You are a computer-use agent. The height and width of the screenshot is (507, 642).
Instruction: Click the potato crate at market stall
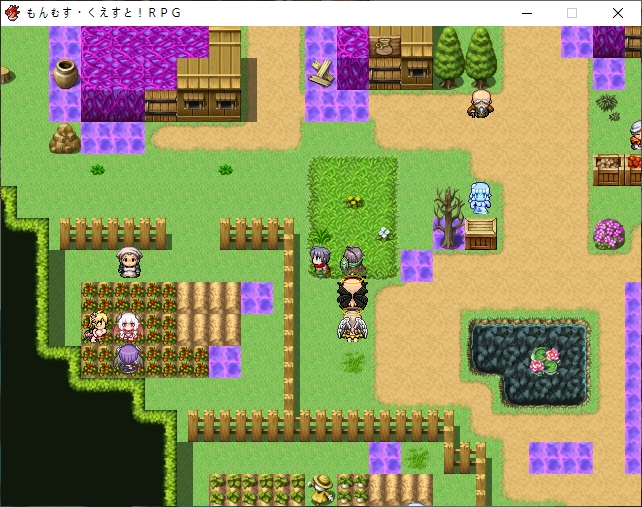(x=609, y=170)
